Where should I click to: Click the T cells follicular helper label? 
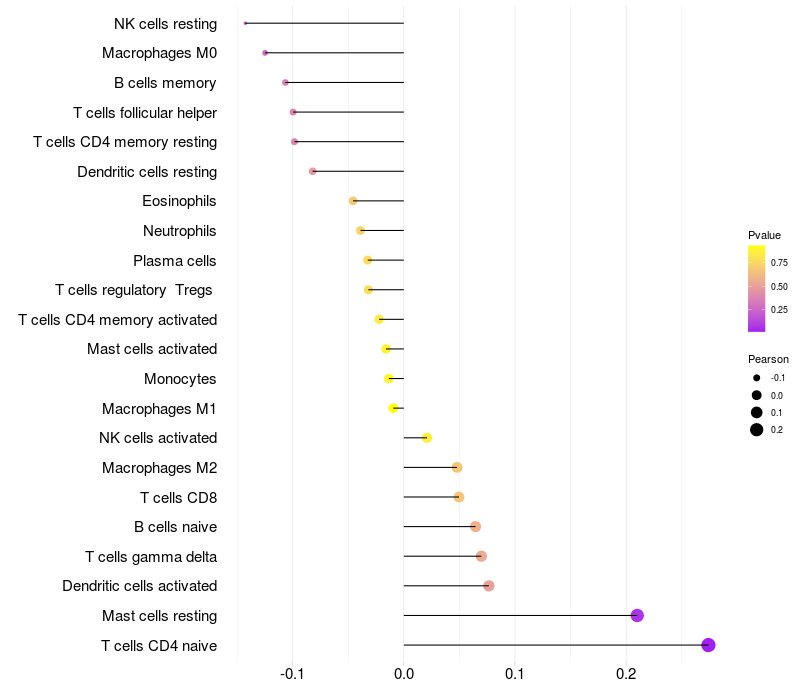145,113
